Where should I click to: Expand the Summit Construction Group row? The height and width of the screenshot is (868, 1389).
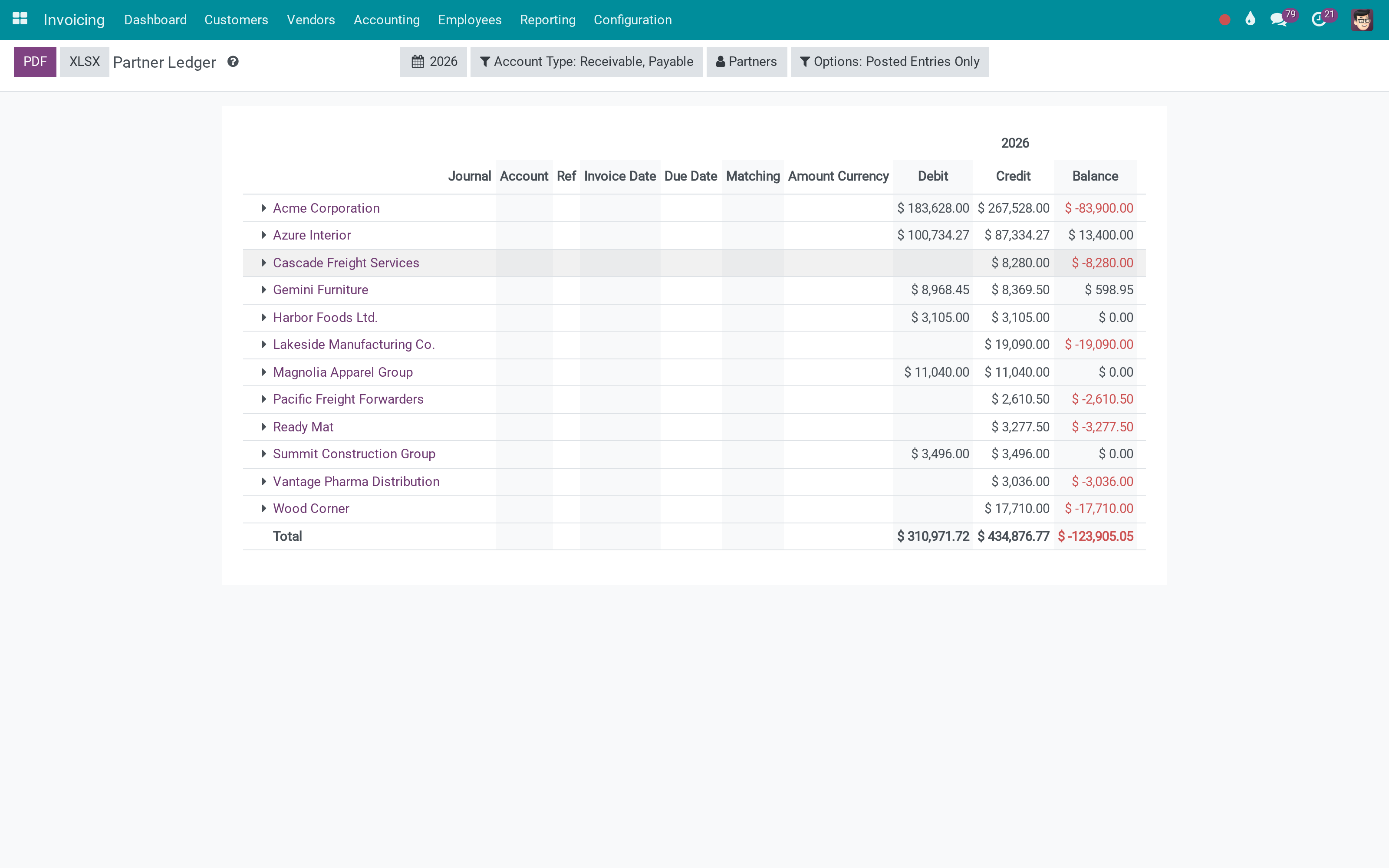263,454
